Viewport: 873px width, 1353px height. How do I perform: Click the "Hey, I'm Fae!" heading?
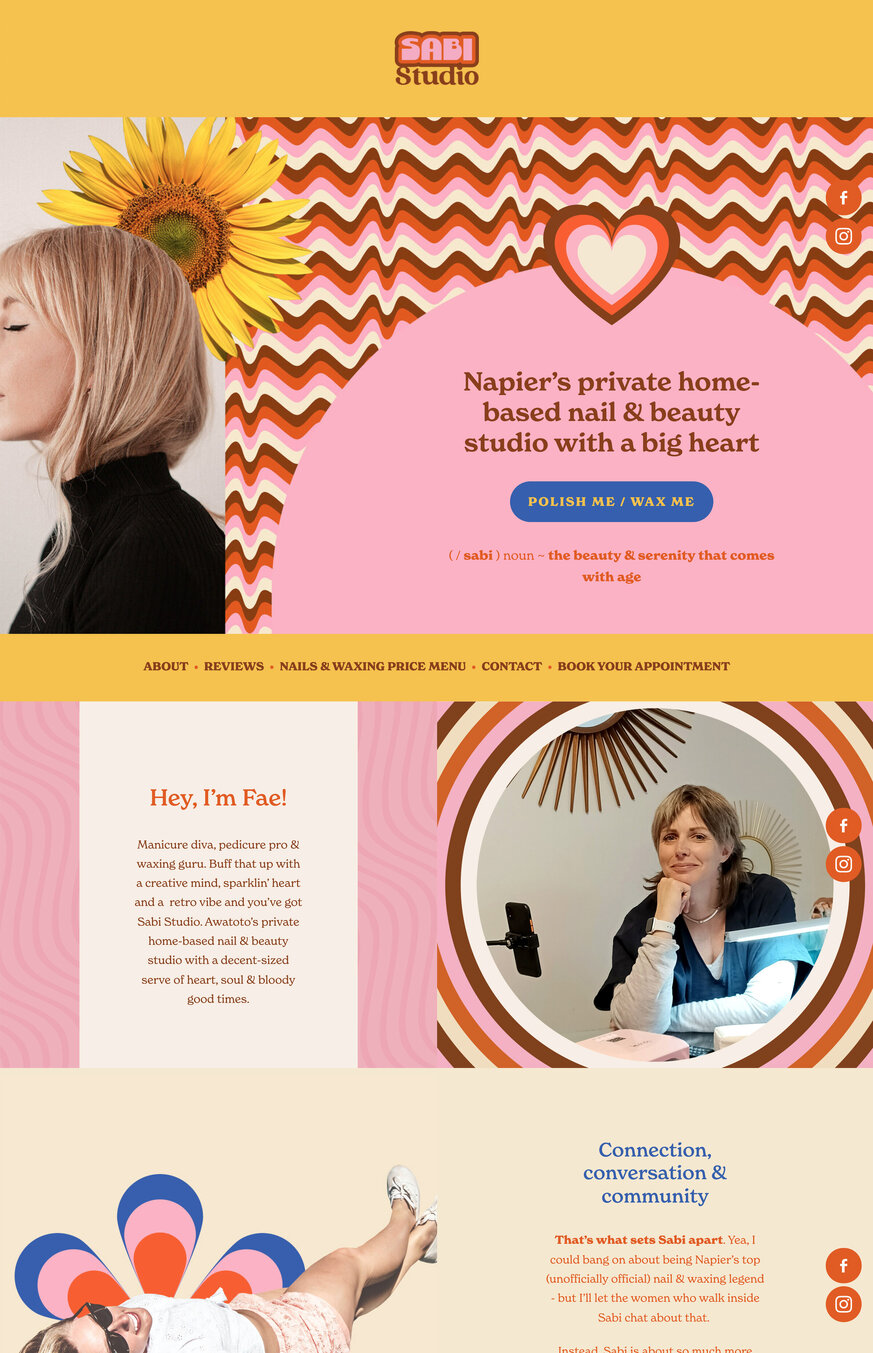point(218,798)
